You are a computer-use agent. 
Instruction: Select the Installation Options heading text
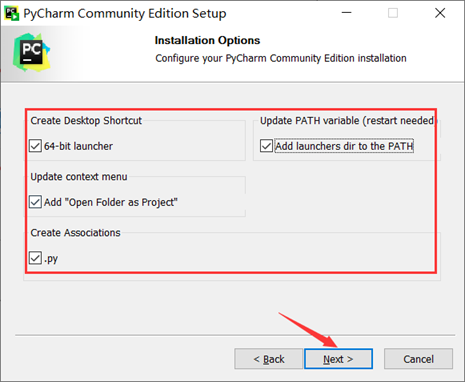(x=207, y=40)
